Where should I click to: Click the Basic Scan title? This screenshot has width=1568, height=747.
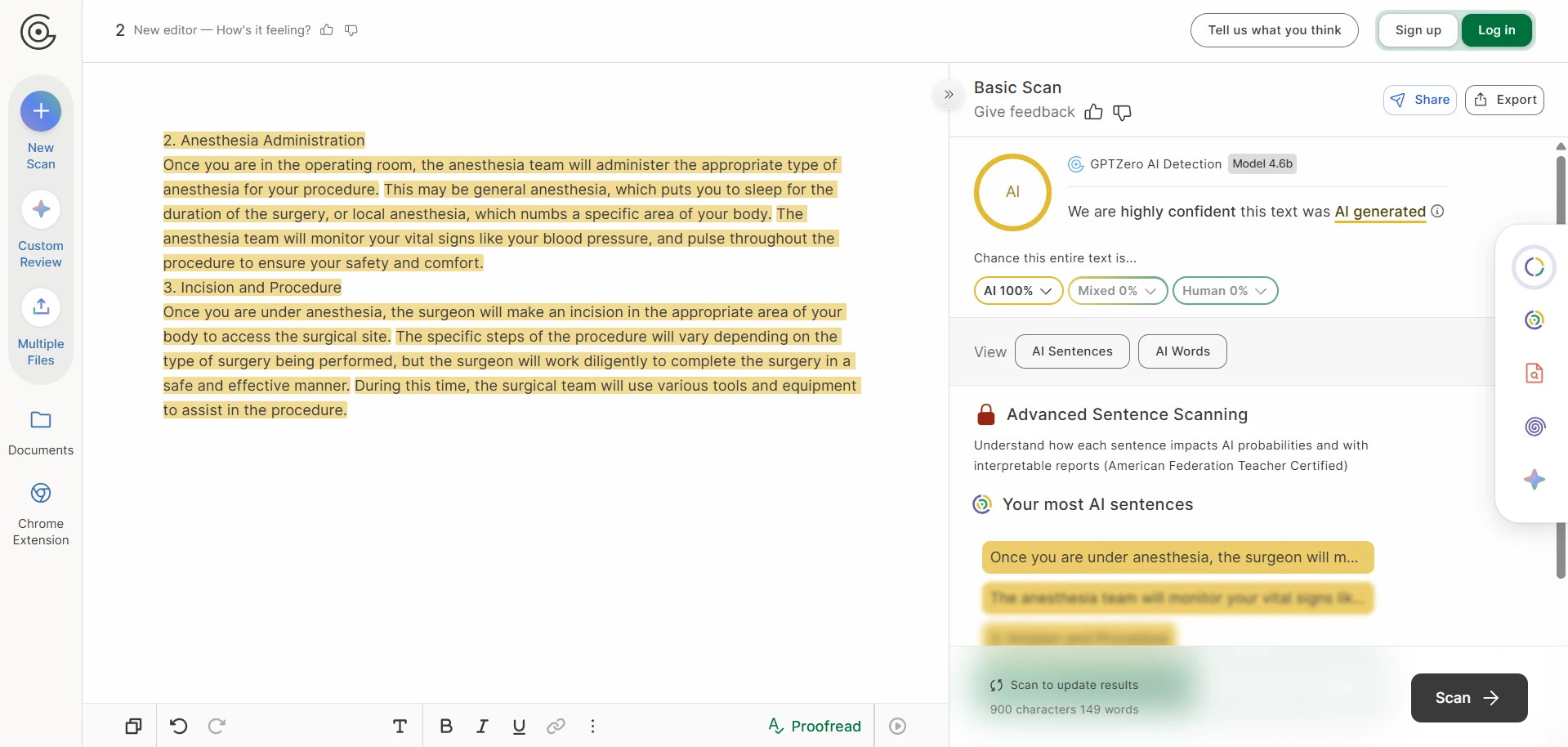pos(1017,87)
